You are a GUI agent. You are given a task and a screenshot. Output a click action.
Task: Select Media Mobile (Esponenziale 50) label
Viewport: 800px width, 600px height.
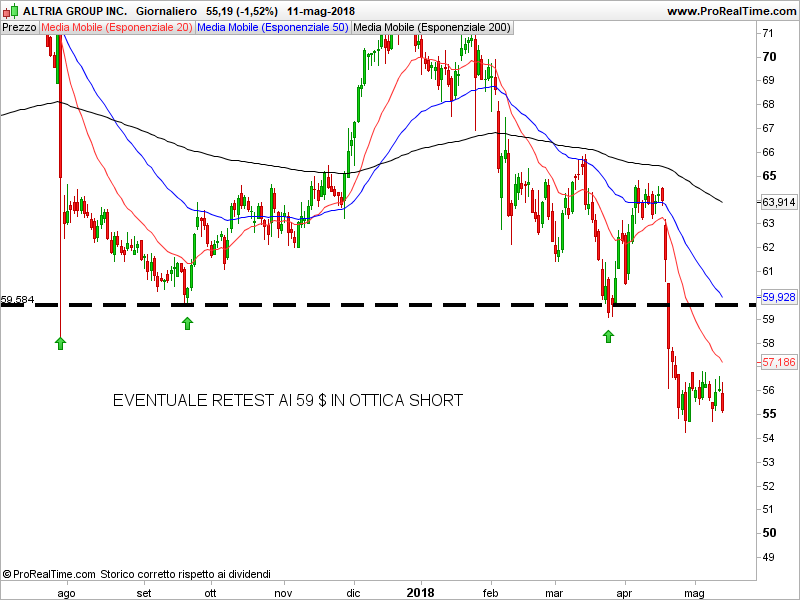[x=273, y=27]
